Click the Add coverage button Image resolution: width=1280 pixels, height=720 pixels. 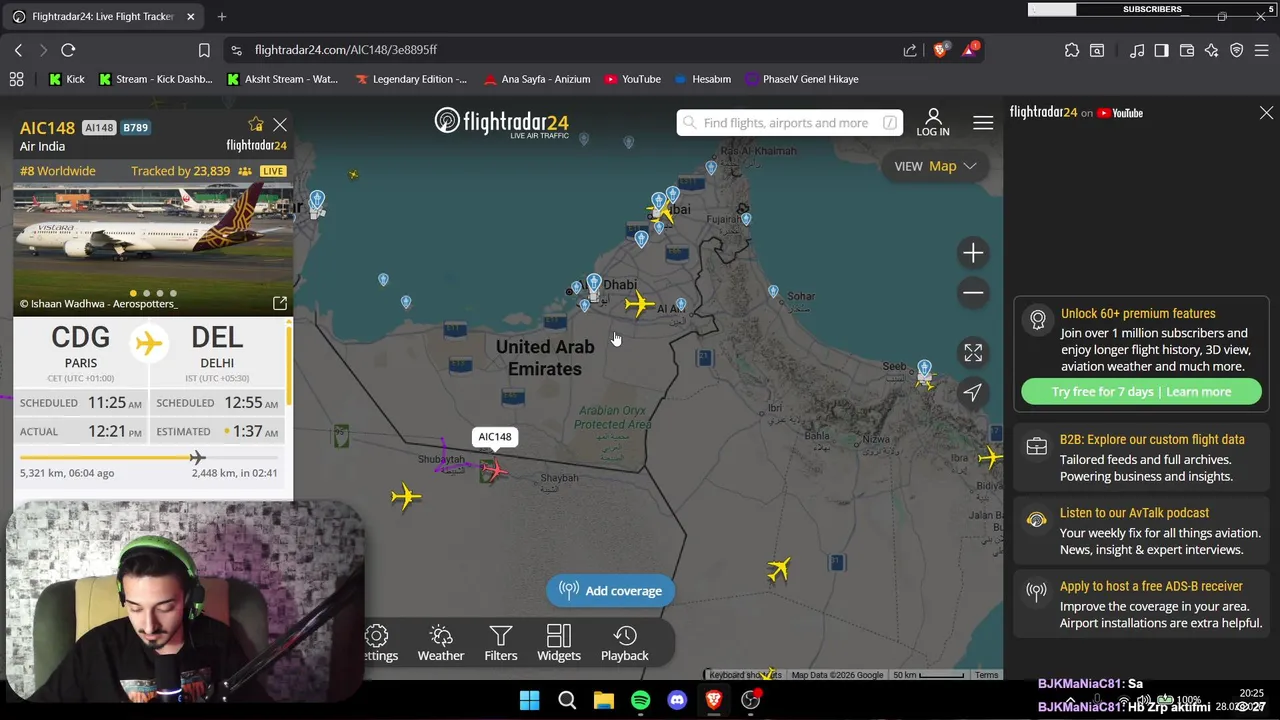(610, 591)
